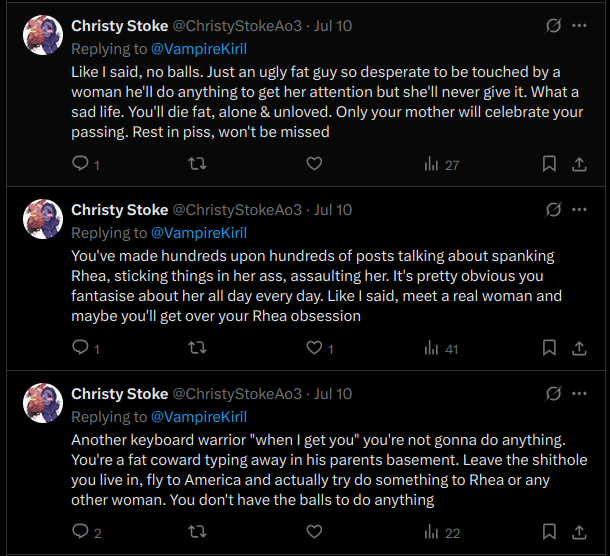This screenshot has height=556, width=610.
Task: Open Christy Stoke profile name in second tweet
Action: (x=119, y=210)
